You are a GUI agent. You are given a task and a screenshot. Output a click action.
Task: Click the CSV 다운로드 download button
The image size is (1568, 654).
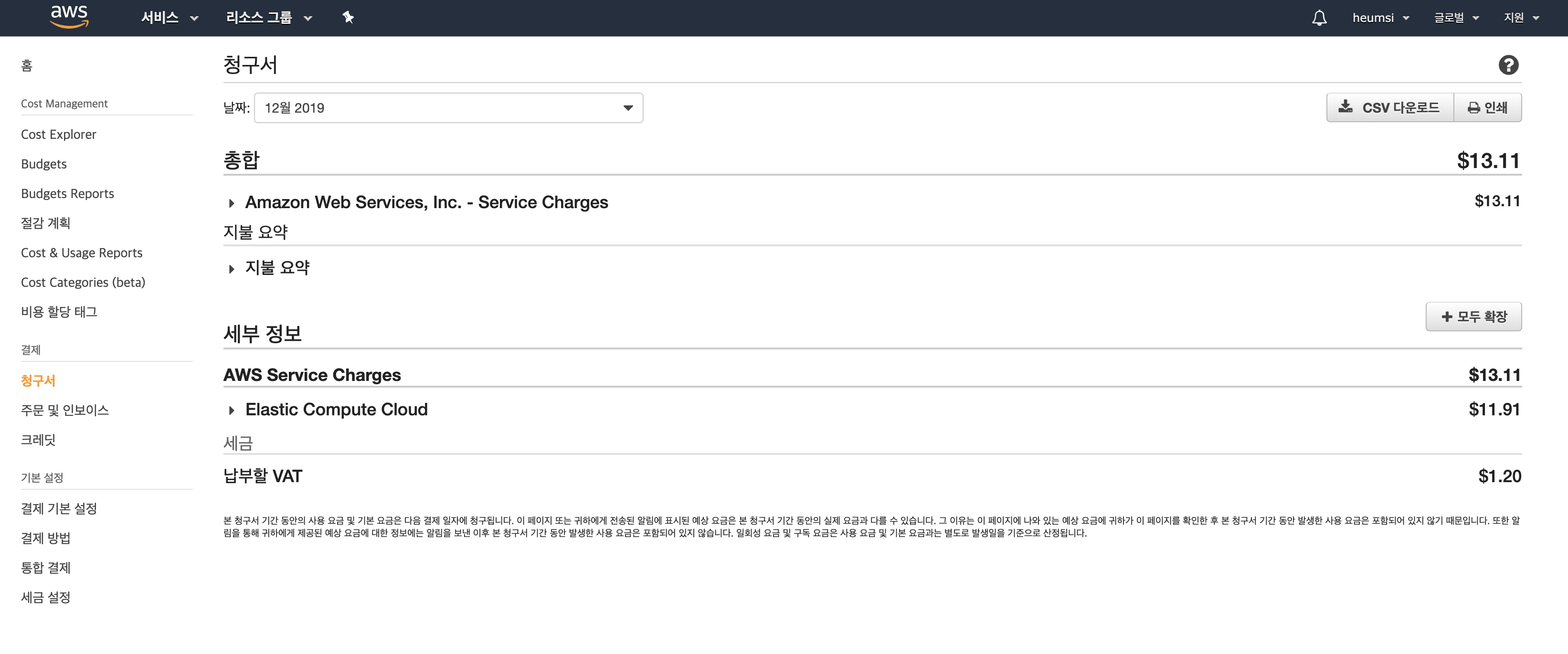[x=1389, y=108]
